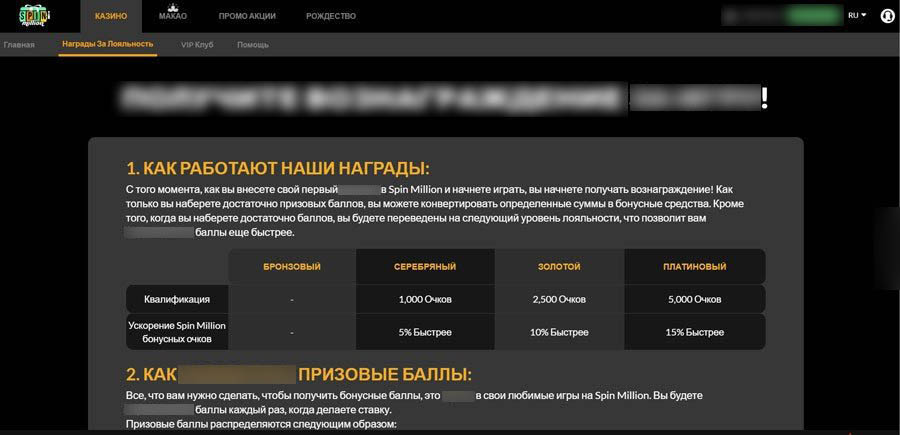Select the Серебряный level header
This screenshot has width=900, height=435.
(426, 267)
